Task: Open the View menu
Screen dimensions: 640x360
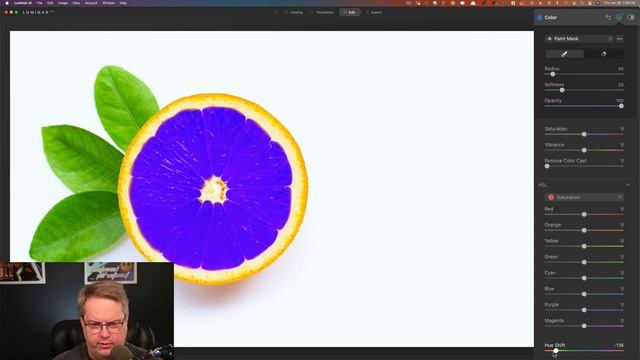Action: 76,3
